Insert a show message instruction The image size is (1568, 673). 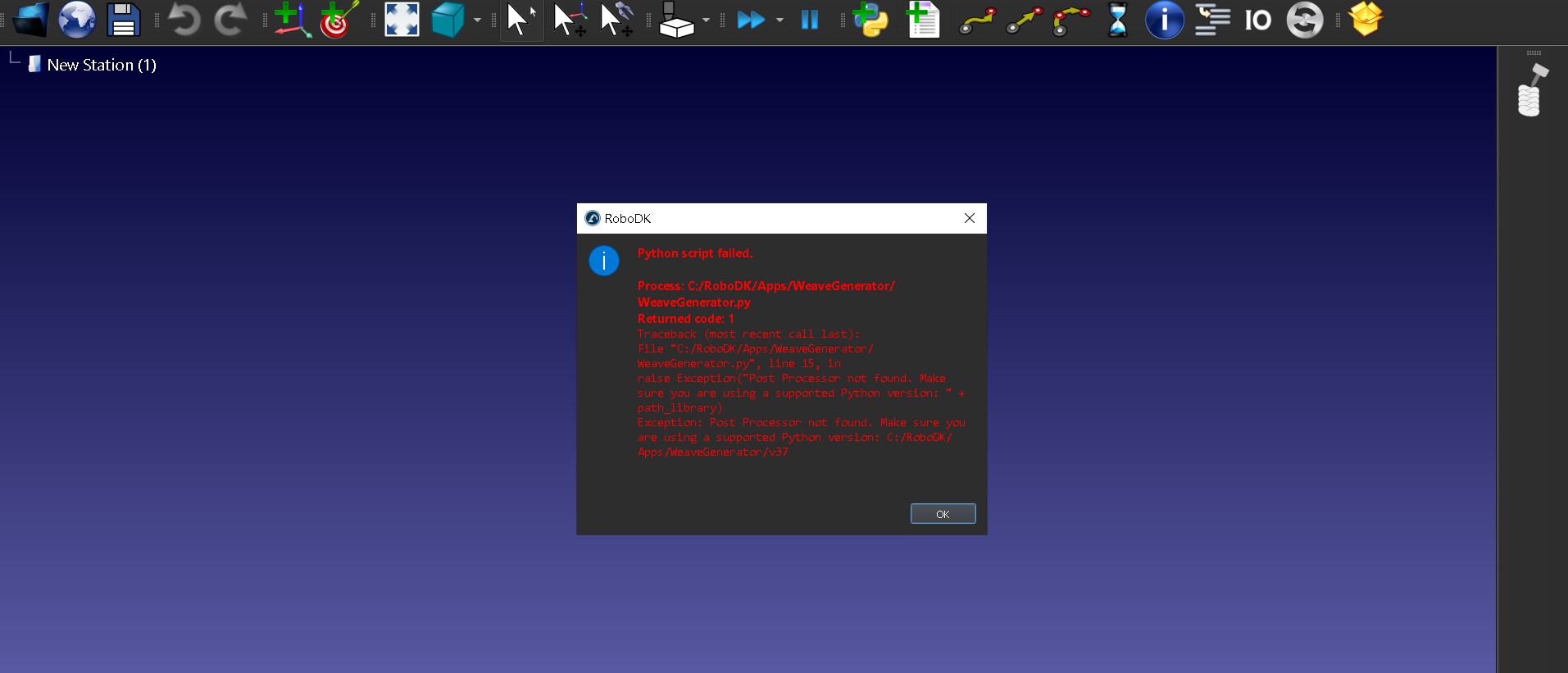click(x=1165, y=20)
